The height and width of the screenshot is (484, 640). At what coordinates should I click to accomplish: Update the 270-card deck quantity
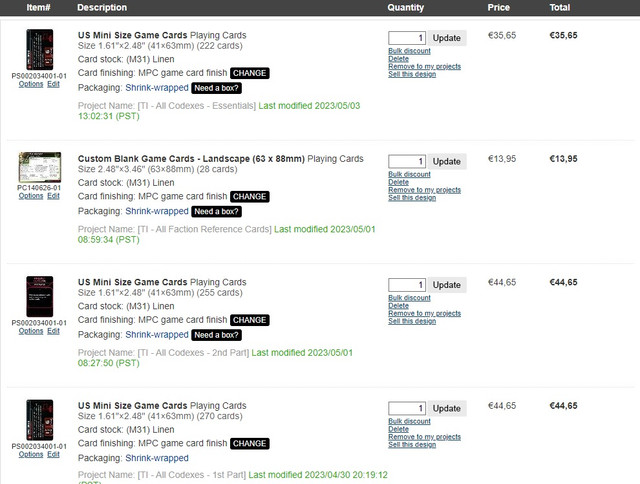(447, 409)
